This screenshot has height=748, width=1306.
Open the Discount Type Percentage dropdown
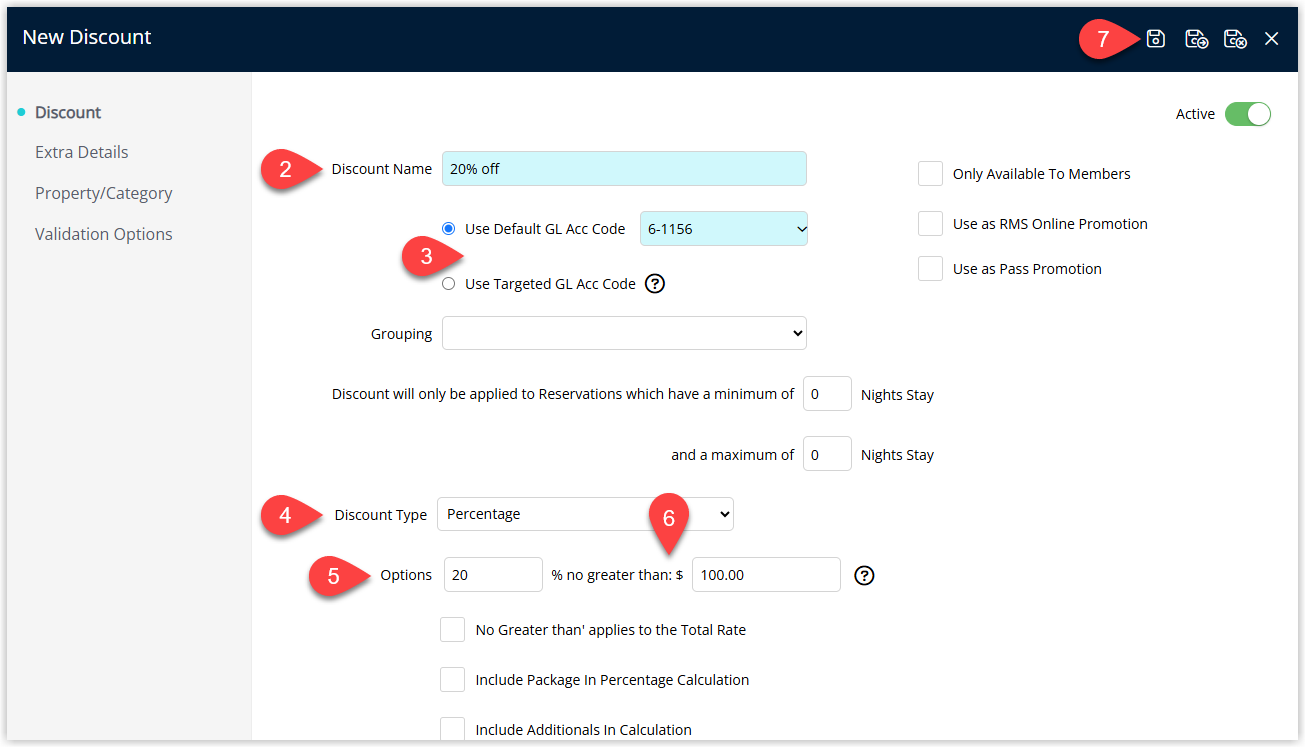click(585, 514)
